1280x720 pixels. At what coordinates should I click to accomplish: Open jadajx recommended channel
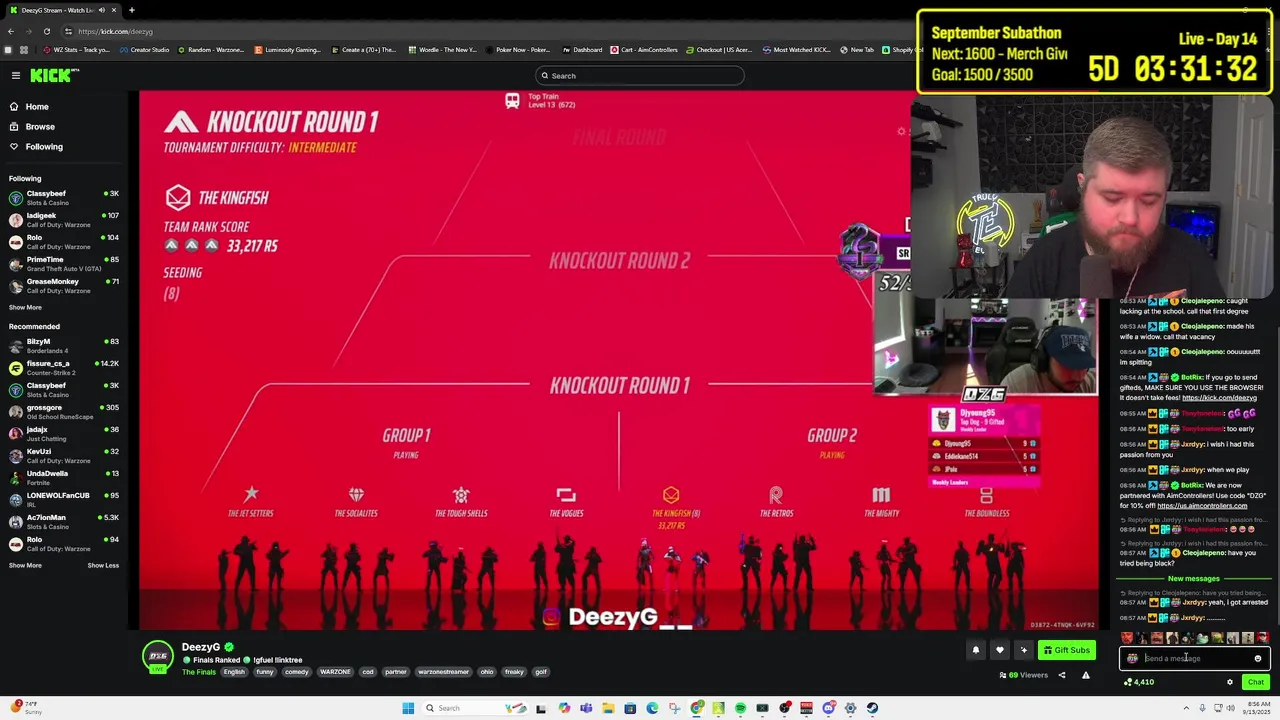[x=64, y=434]
